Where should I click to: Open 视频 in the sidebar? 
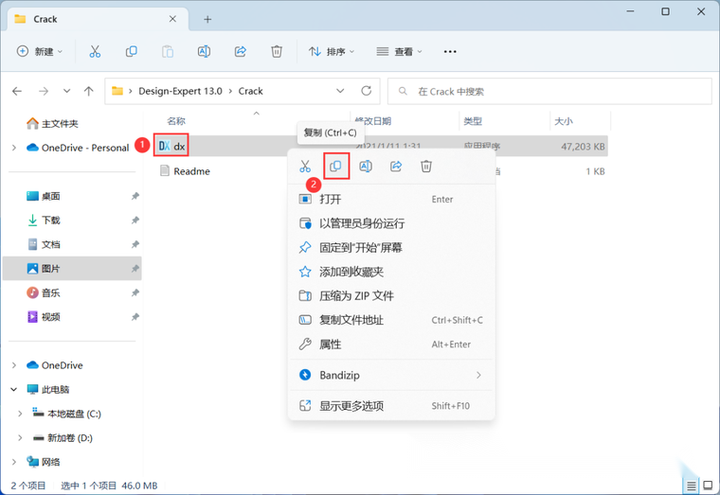(44, 317)
